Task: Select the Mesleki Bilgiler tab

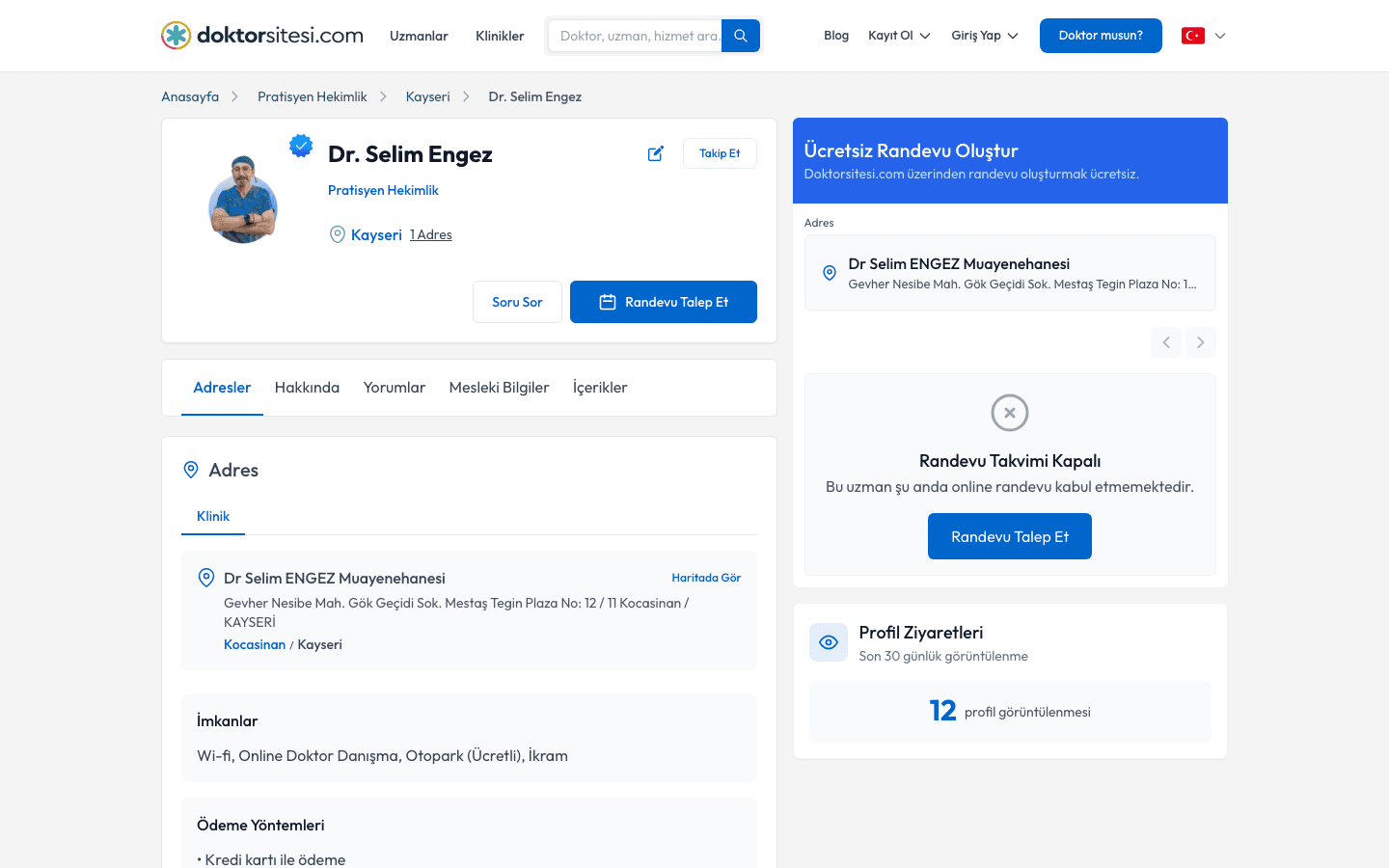Action: point(500,388)
